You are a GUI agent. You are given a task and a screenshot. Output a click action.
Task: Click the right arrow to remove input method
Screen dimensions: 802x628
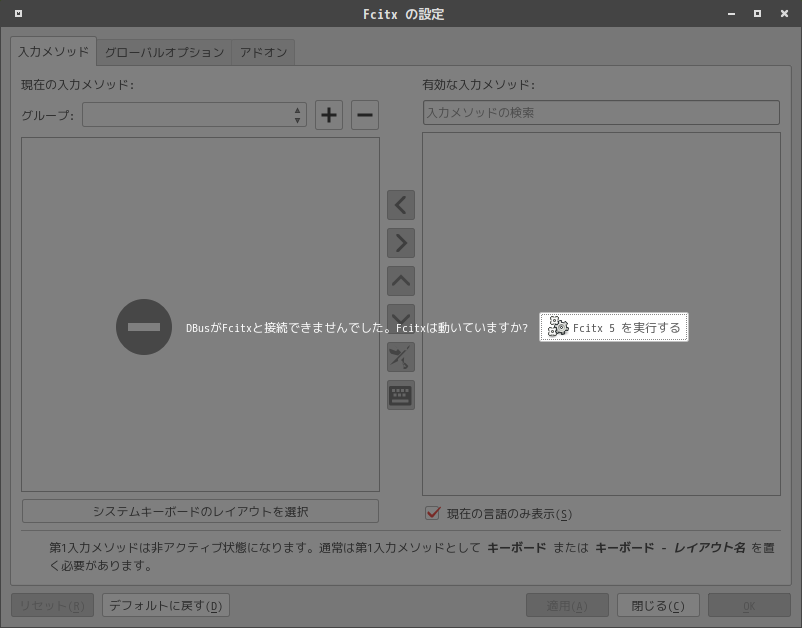pyautogui.click(x=401, y=243)
